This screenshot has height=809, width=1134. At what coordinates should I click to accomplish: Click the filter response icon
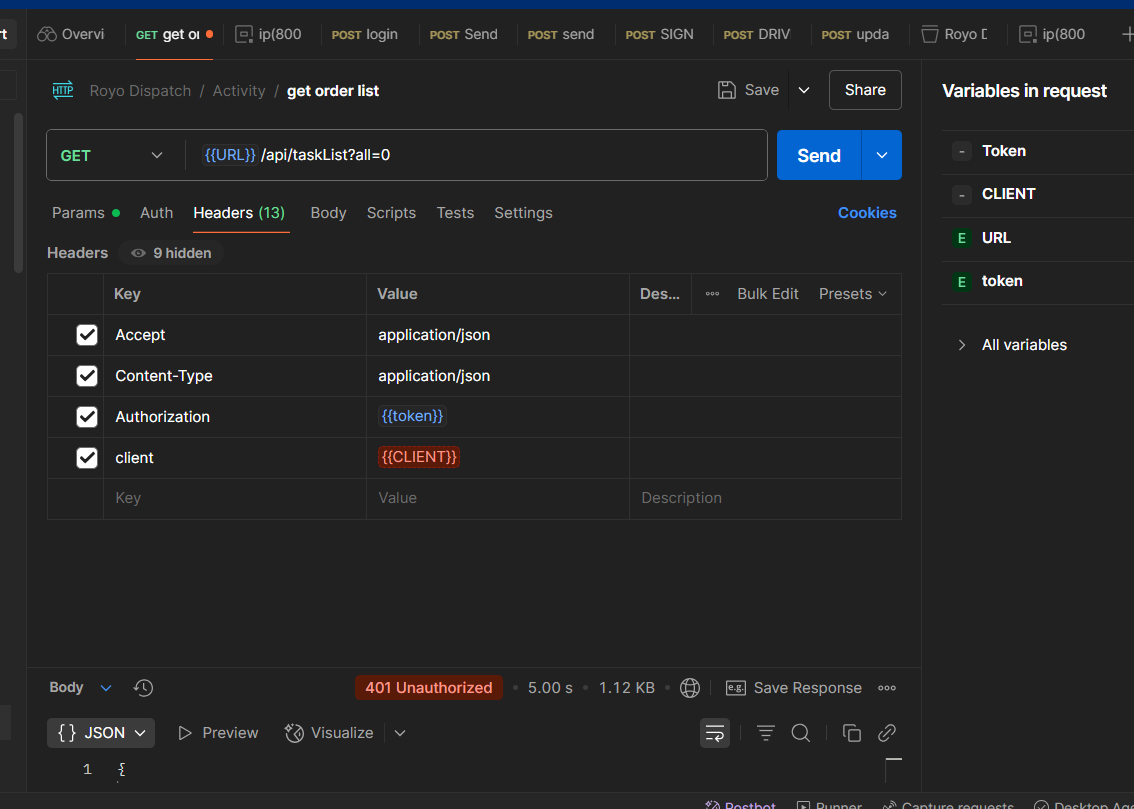pos(766,733)
